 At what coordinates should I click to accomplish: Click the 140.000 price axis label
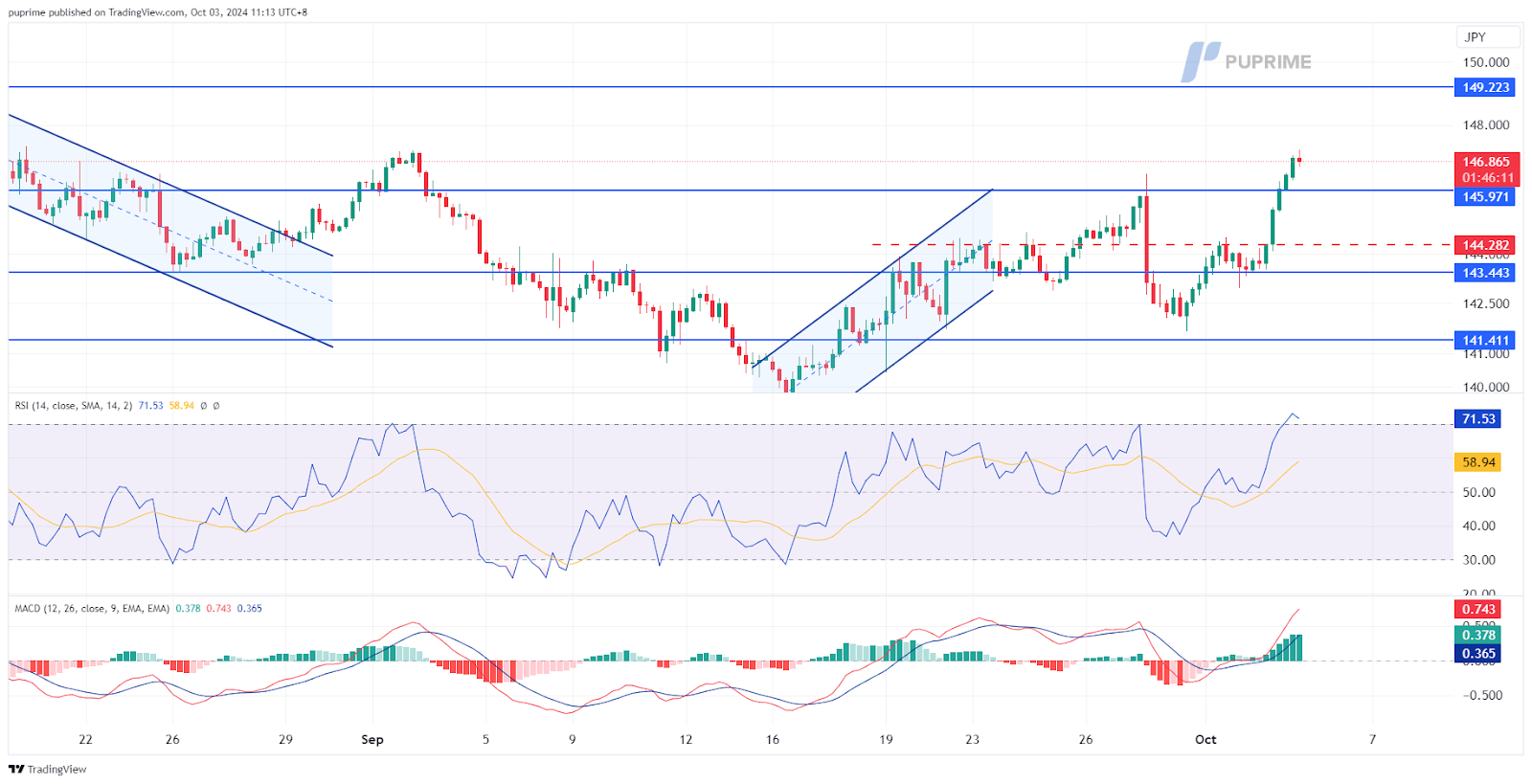(1486, 387)
